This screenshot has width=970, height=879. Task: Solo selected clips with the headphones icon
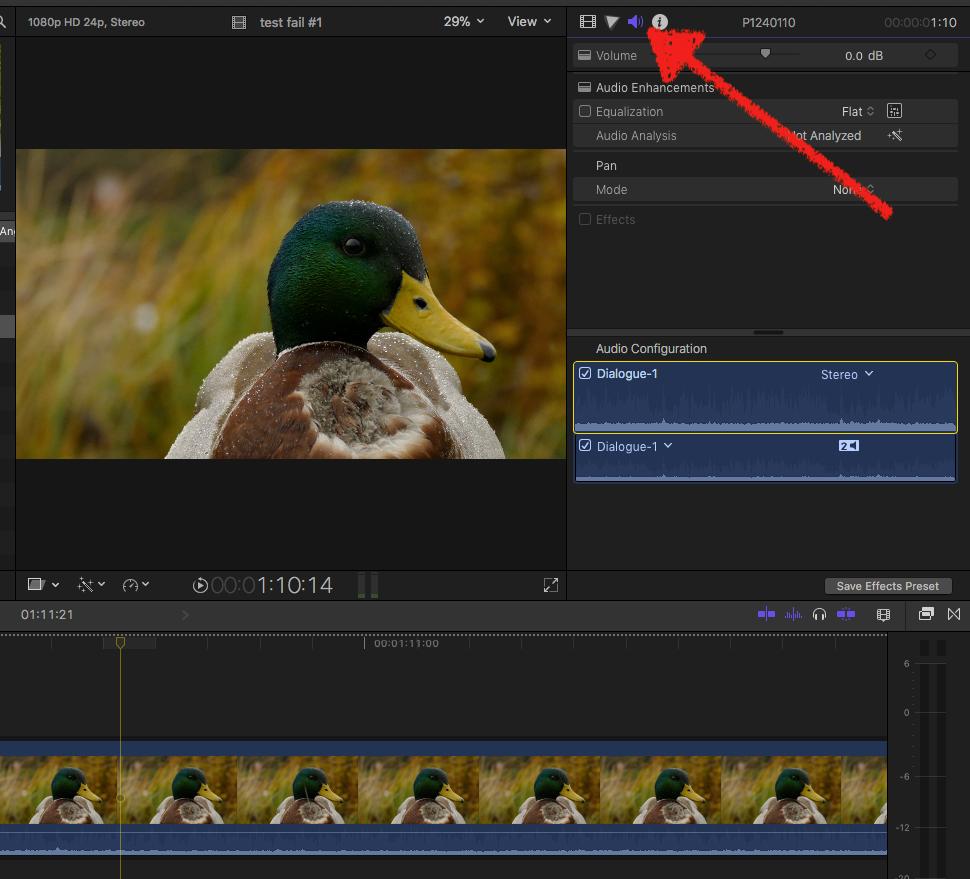click(820, 614)
